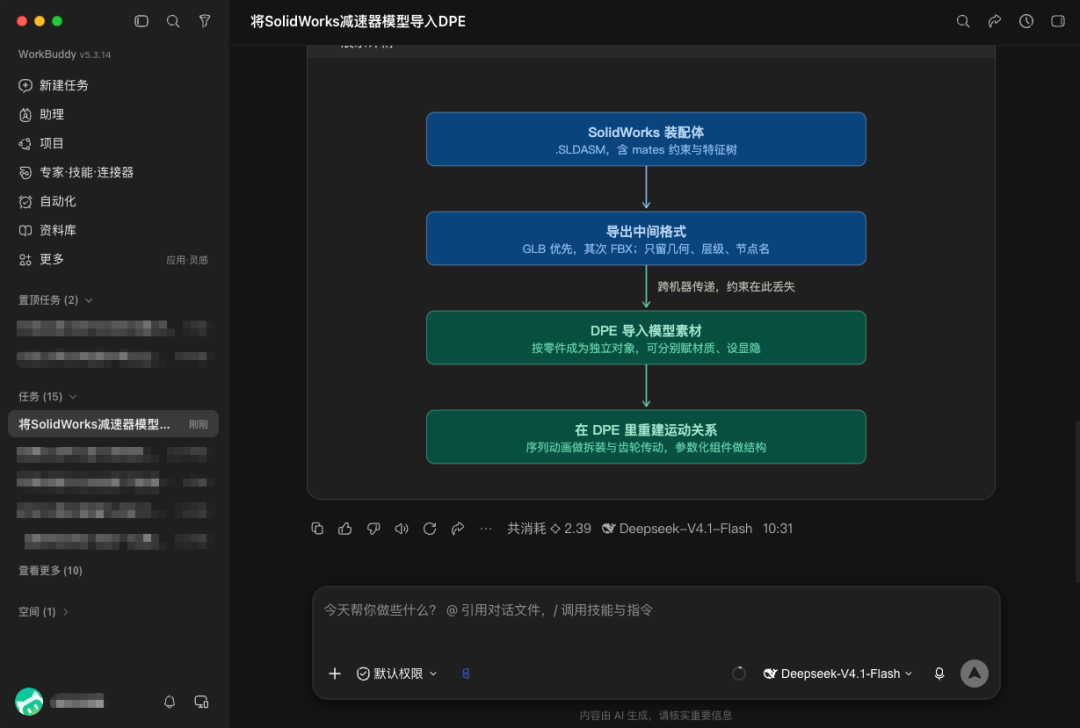Activate voice input microphone
The image size is (1080, 728).
click(939, 674)
